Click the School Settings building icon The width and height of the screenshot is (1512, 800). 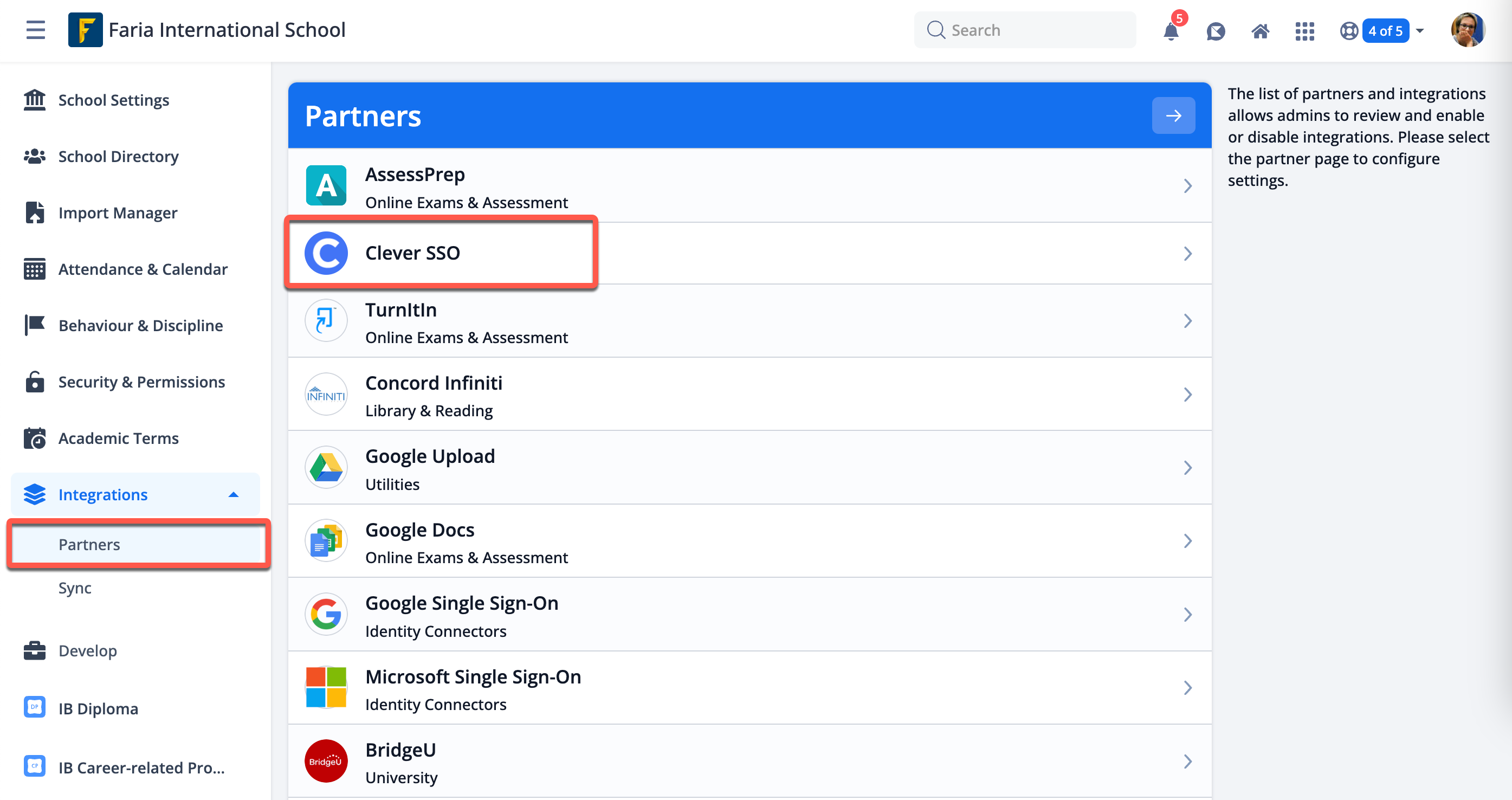pos(35,100)
